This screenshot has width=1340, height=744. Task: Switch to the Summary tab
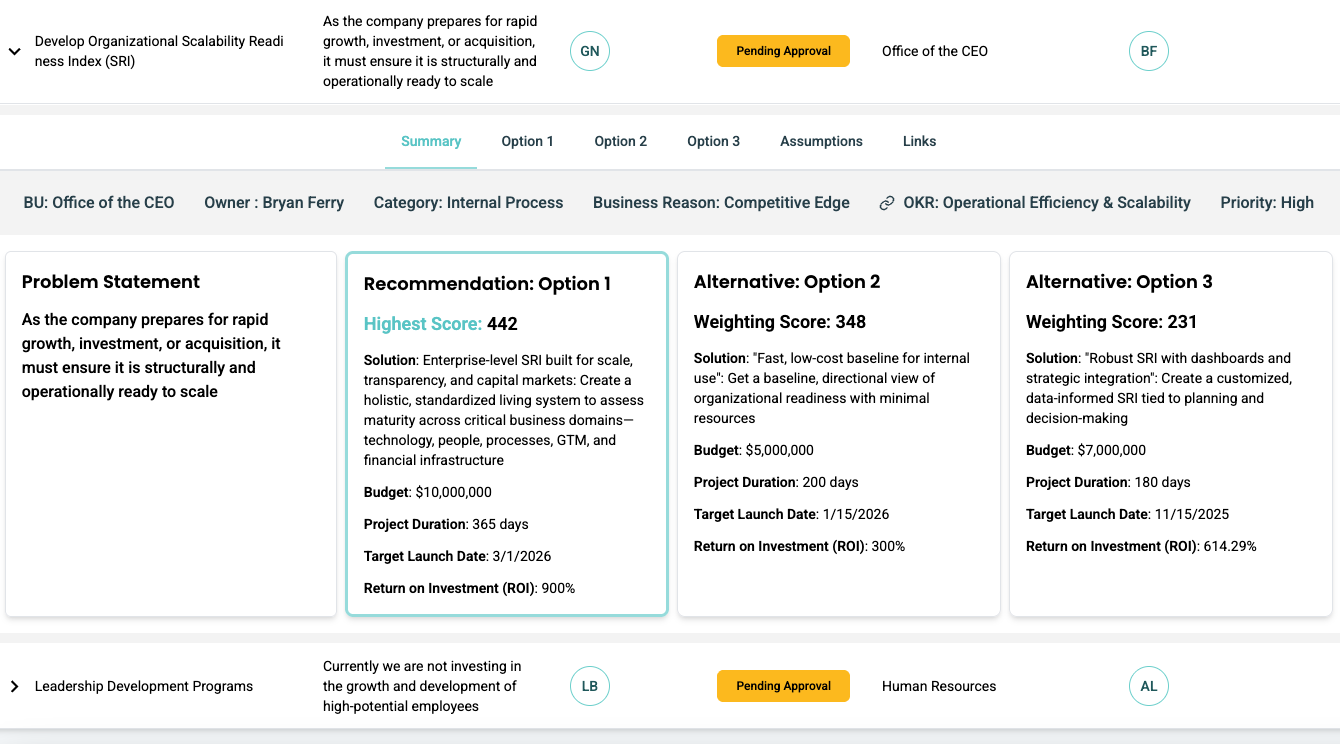click(x=431, y=141)
